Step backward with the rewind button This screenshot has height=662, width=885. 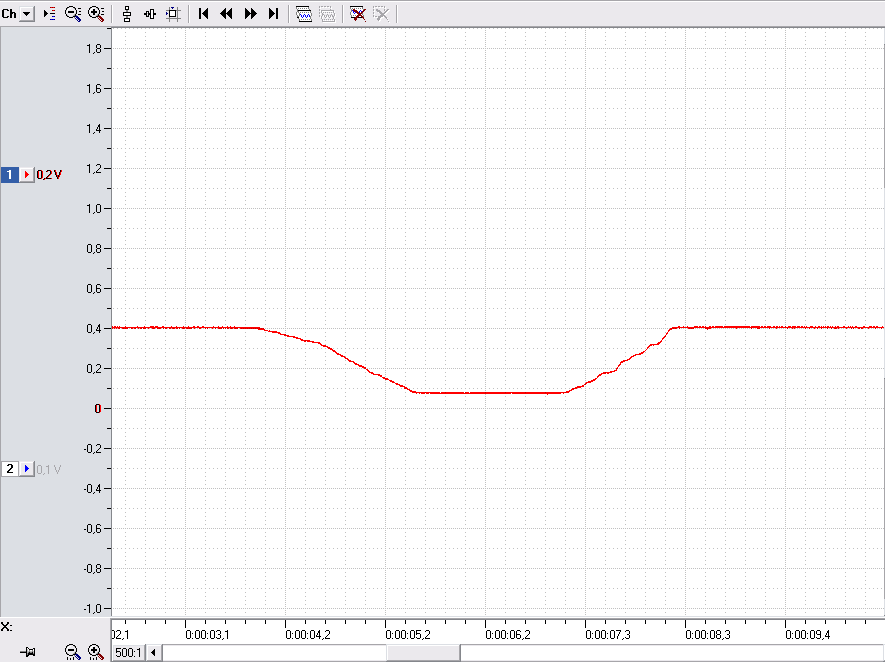pos(226,14)
